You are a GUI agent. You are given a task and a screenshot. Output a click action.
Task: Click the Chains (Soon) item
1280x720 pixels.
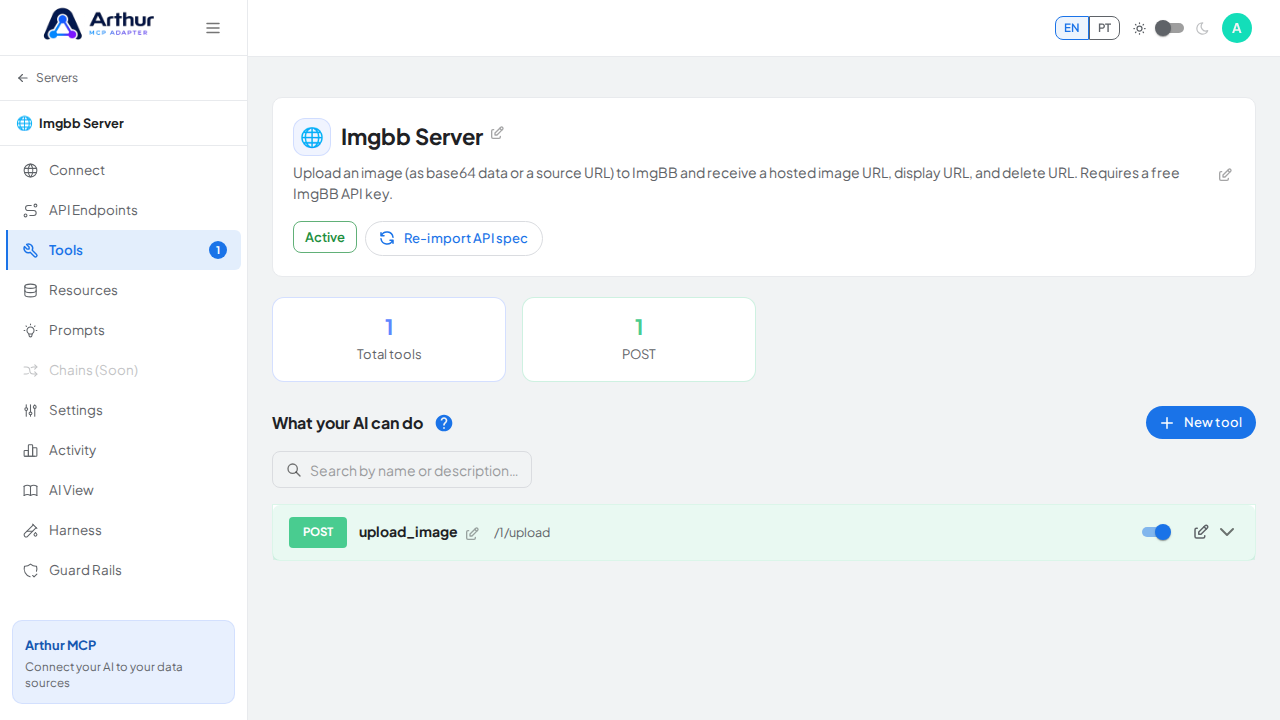(x=123, y=370)
